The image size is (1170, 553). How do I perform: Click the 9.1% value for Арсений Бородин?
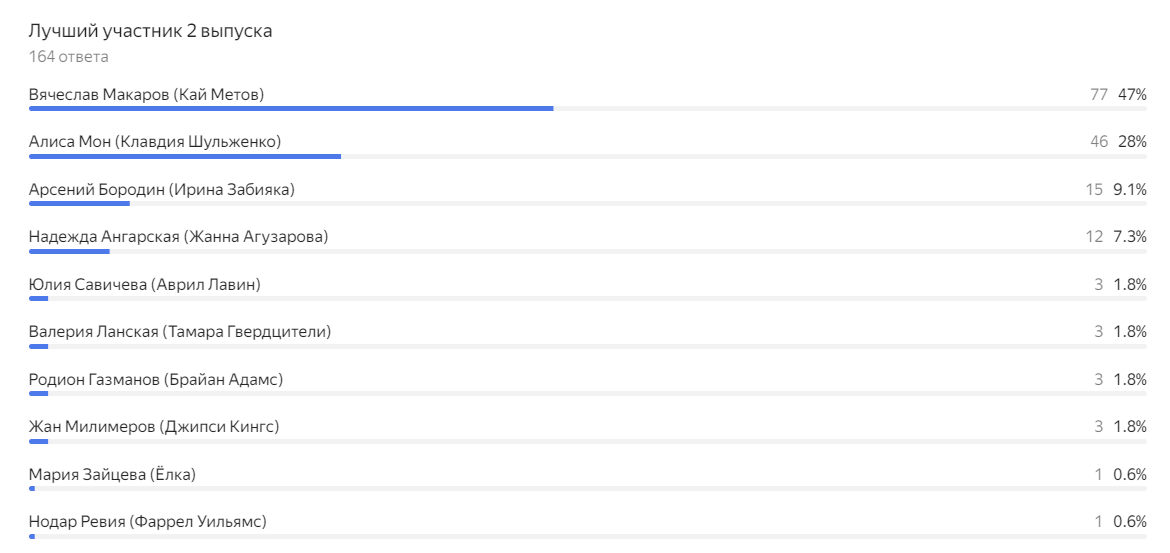click(x=1130, y=189)
